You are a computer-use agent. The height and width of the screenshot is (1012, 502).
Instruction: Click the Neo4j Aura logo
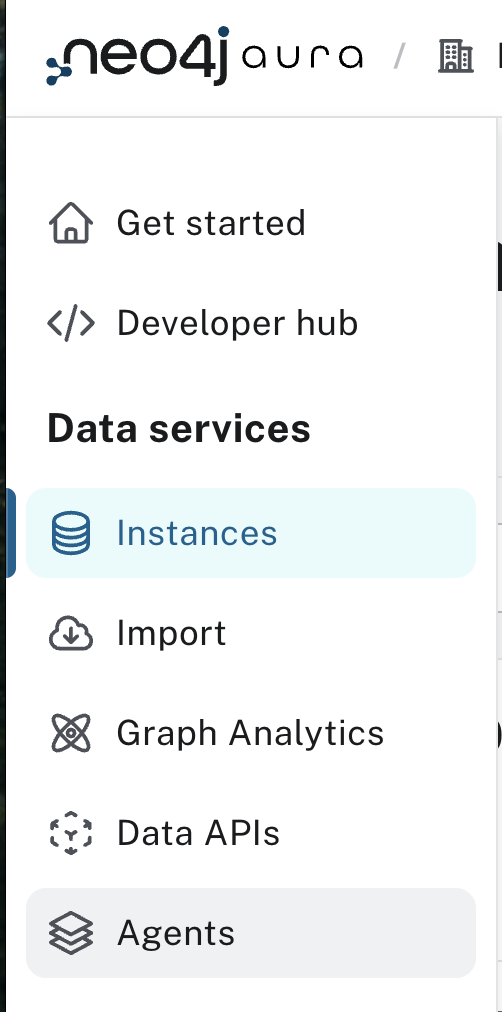pyautogui.click(x=205, y=56)
